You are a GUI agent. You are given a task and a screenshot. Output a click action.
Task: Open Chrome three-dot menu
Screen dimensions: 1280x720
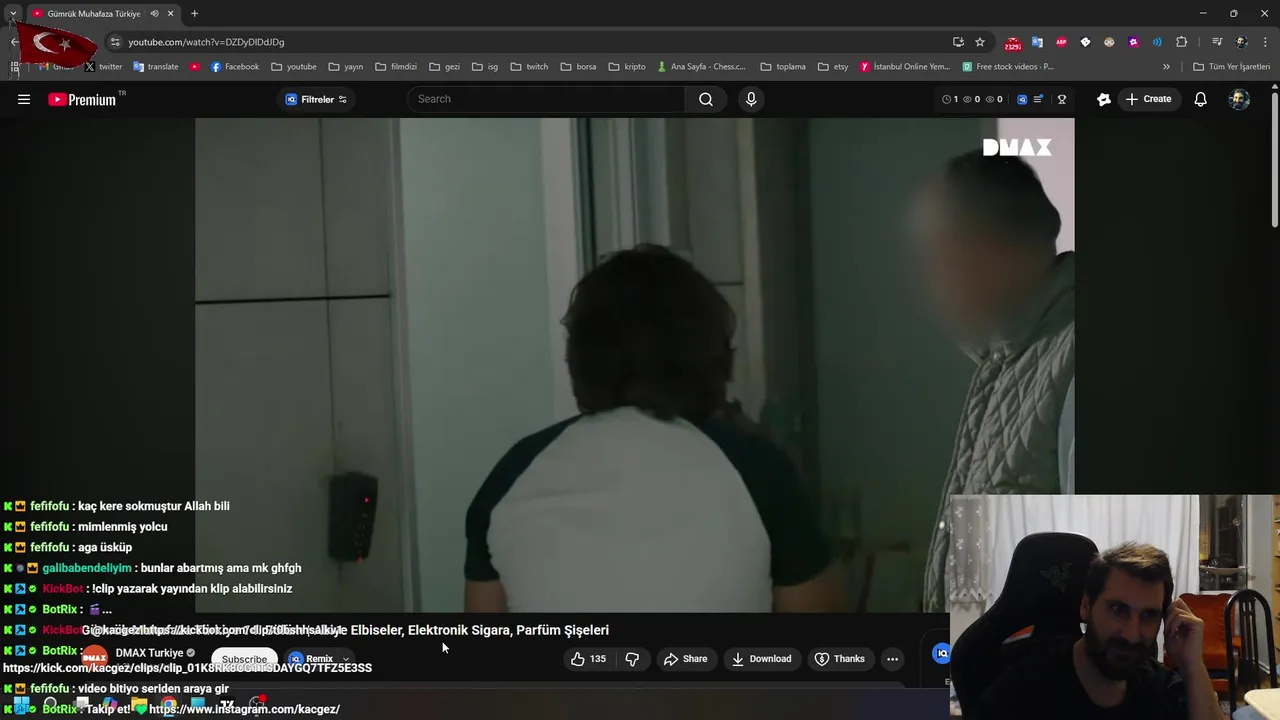coord(1265,42)
